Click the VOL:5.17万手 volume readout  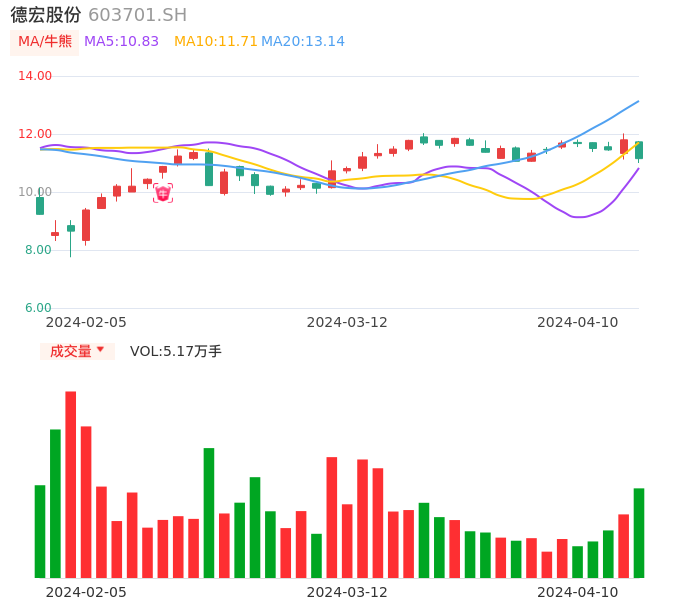(x=175, y=351)
